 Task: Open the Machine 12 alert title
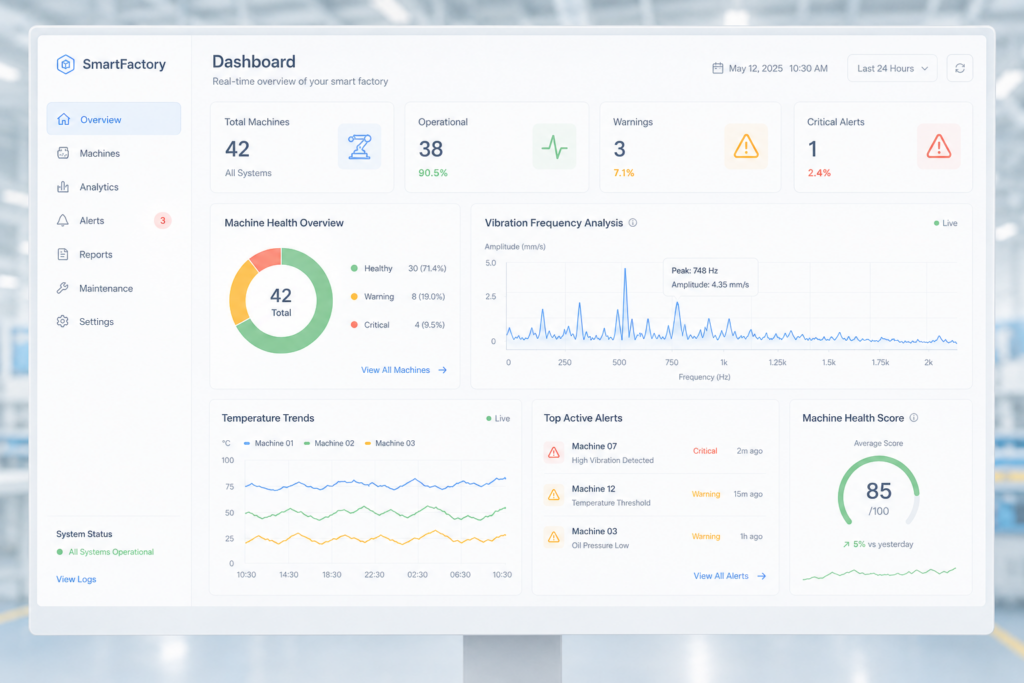pos(593,488)
